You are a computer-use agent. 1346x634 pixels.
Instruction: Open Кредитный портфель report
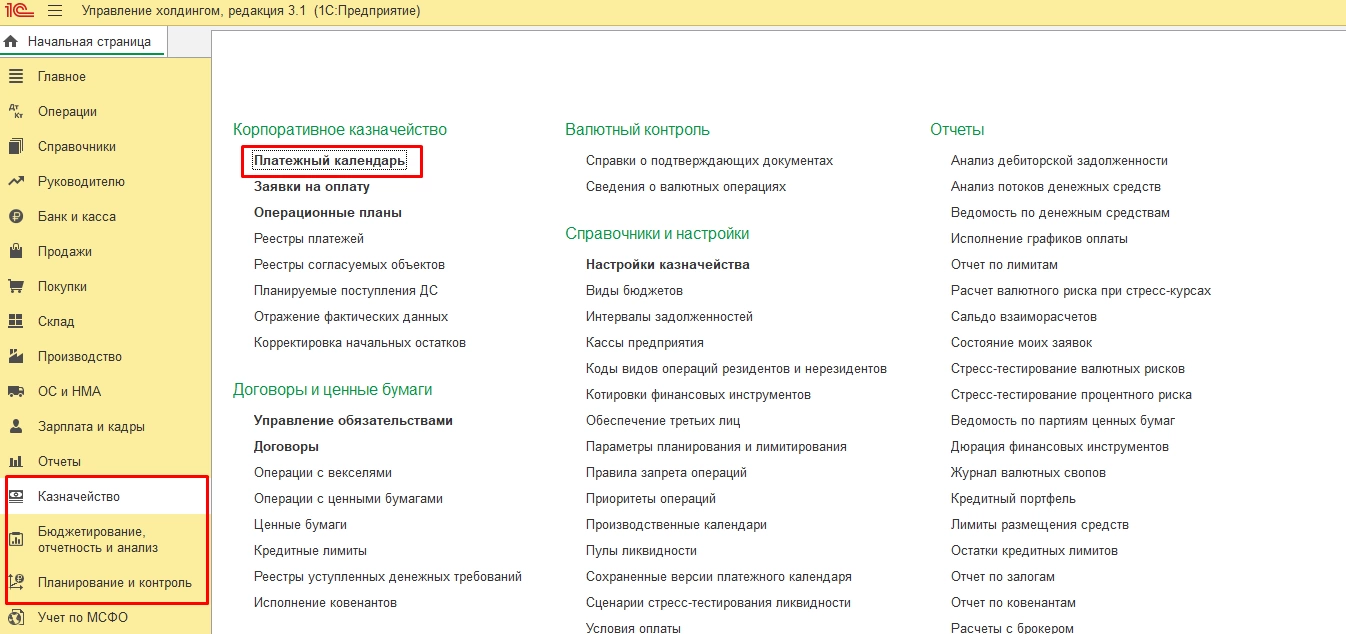[1013, 499]
